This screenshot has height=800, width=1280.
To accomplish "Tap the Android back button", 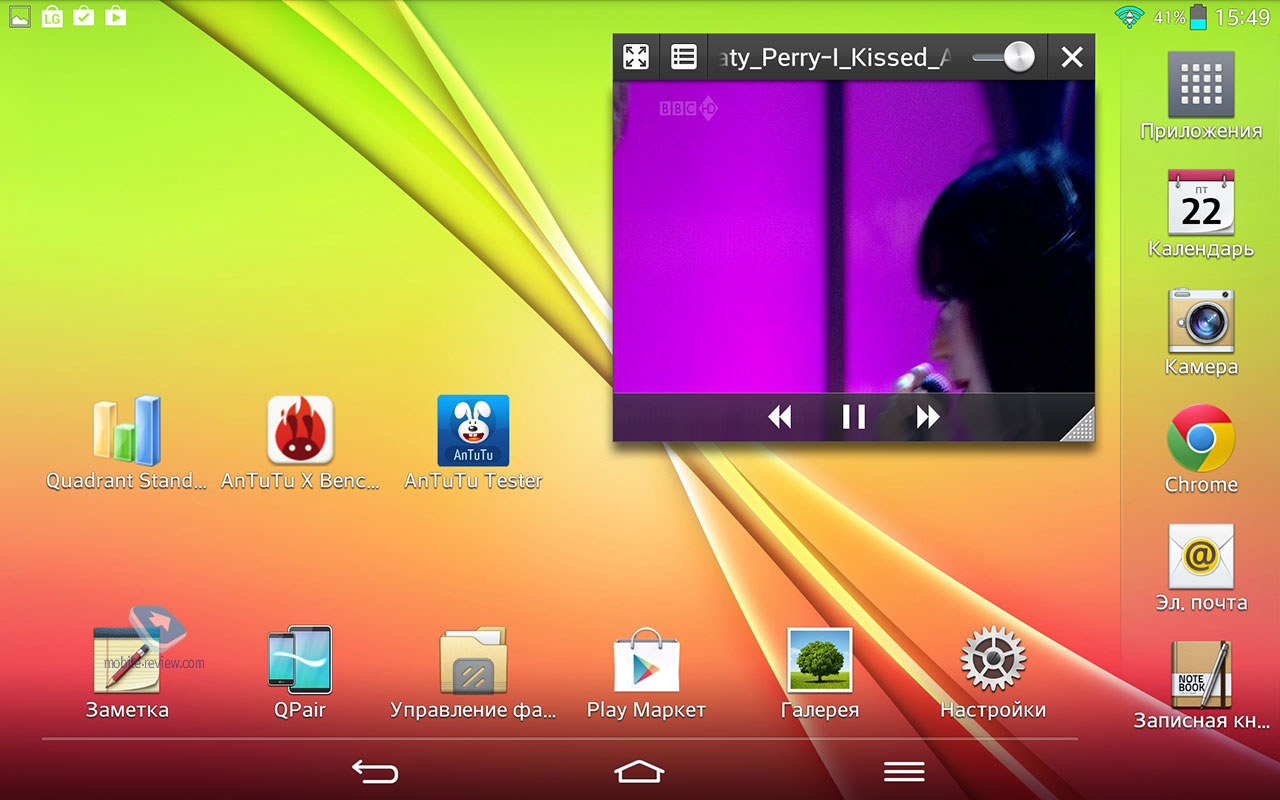I will pos(375,771).
